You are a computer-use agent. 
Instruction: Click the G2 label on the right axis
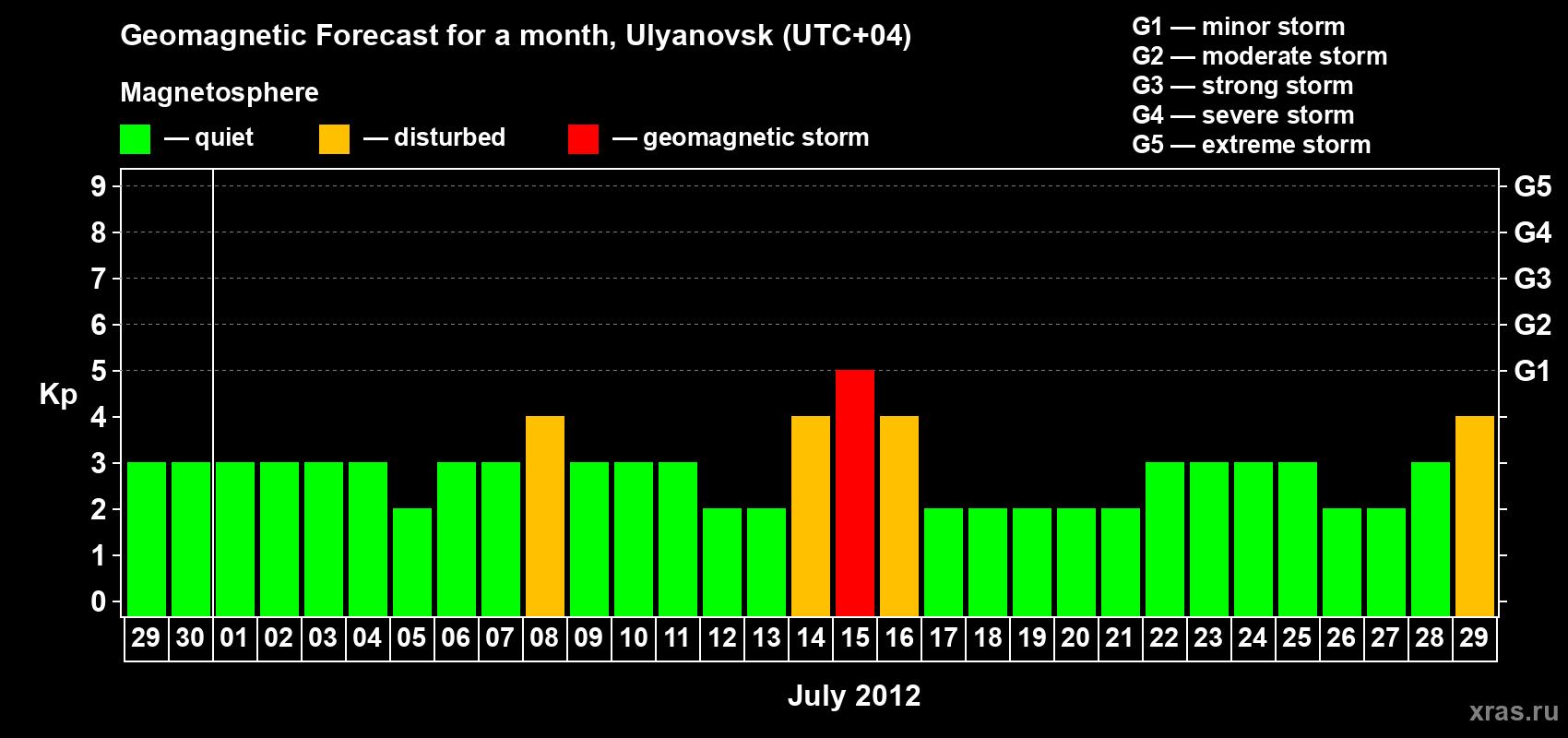point(1532,325)
